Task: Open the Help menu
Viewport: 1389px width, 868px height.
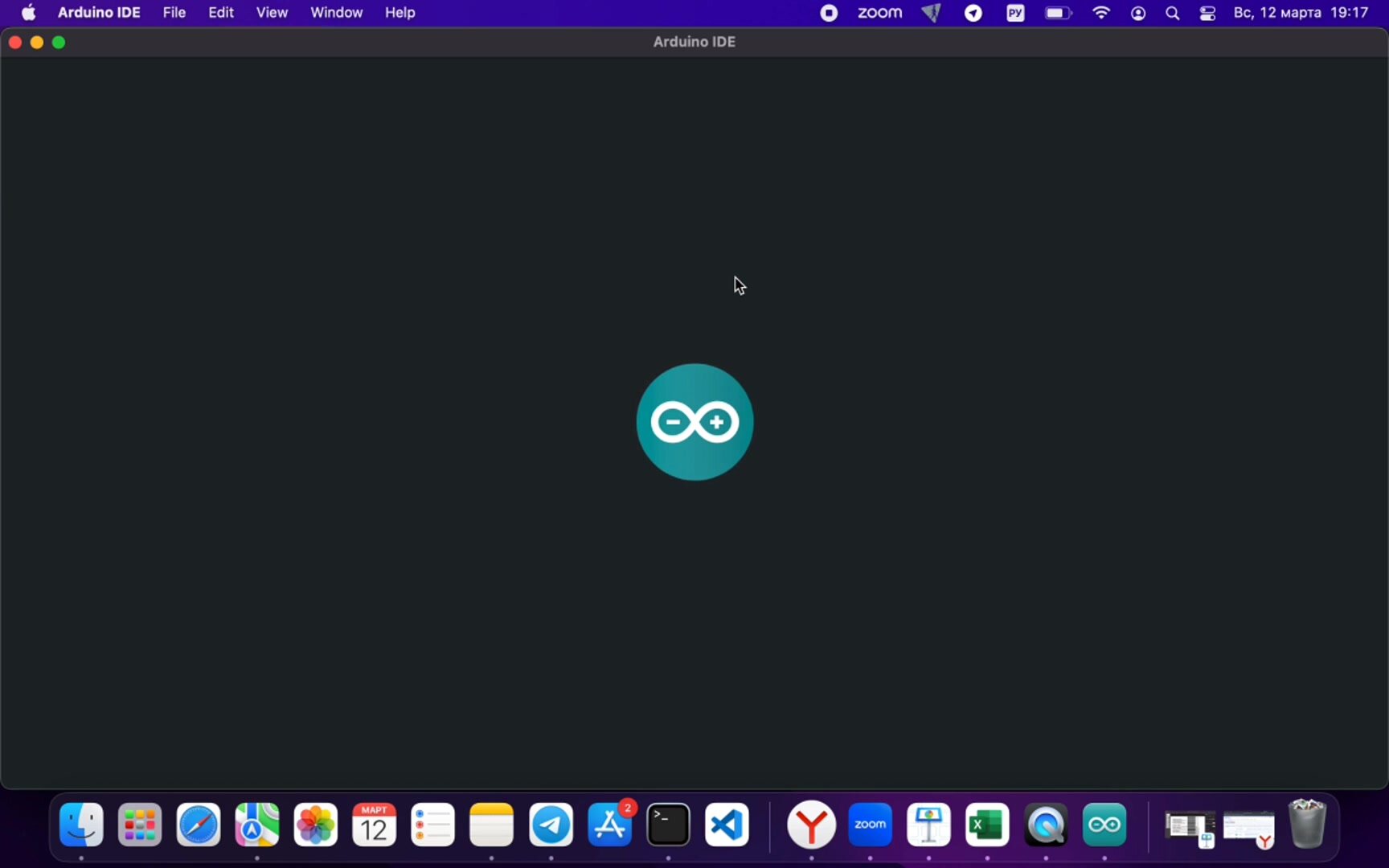Action: point(399,13)
